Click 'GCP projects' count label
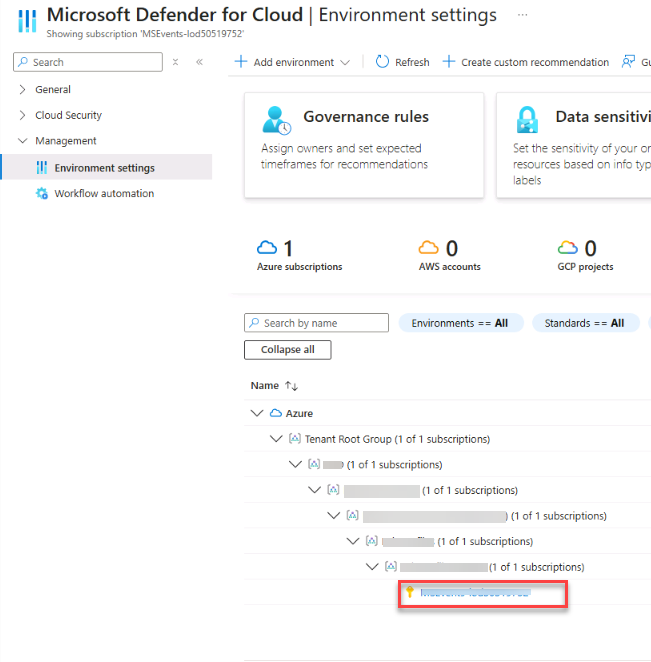Viewport: 651px width, 662px height. point(585,267)
